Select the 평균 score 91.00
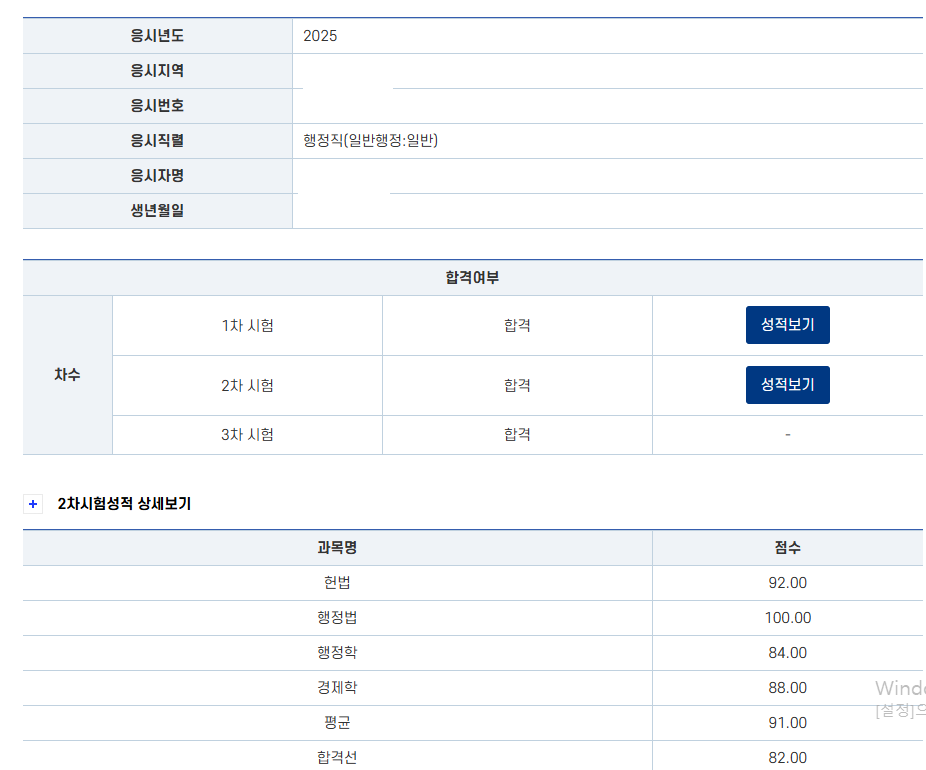 click(x=788, y=722)
